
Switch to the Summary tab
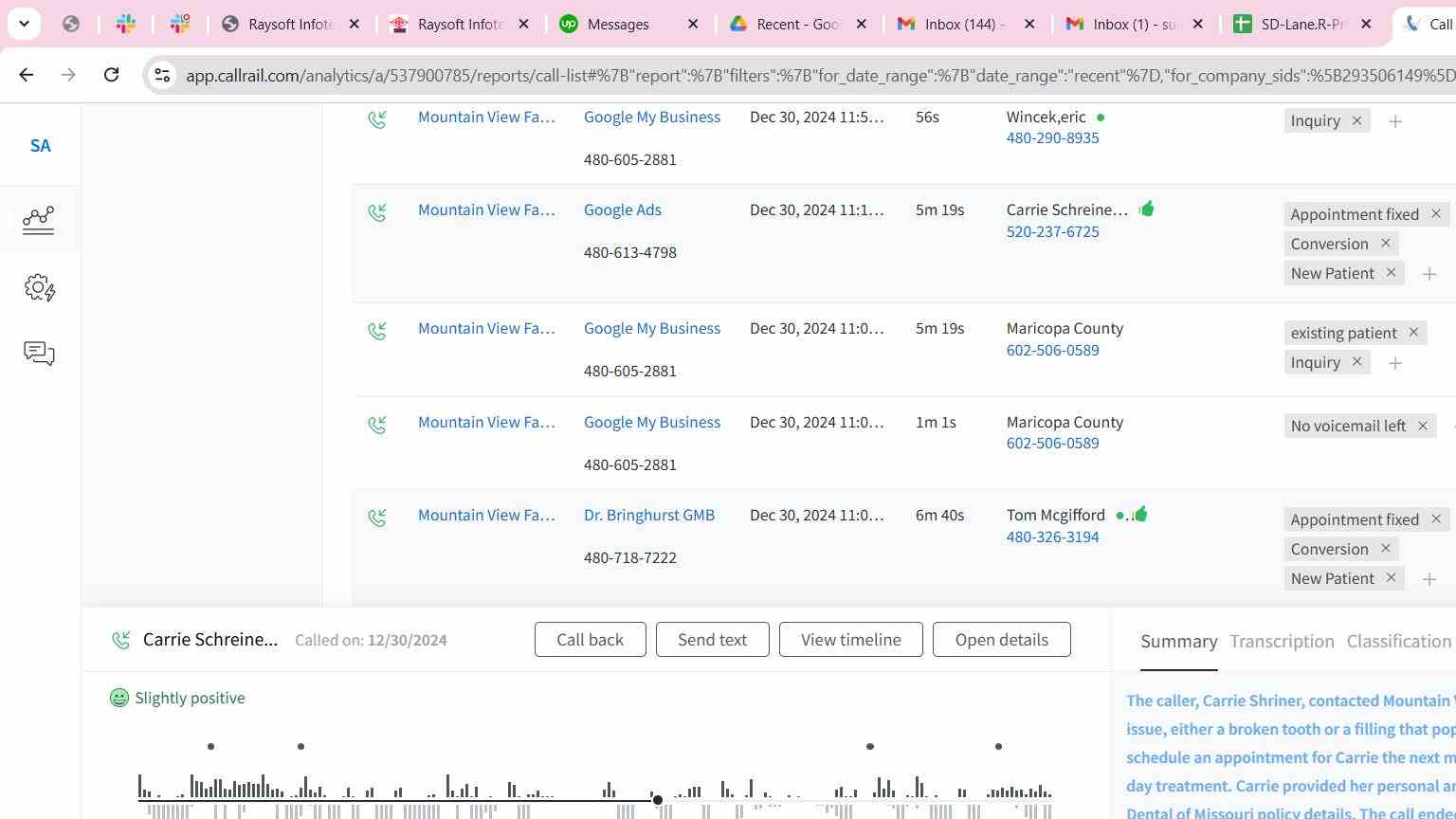tap(1178, 642)
